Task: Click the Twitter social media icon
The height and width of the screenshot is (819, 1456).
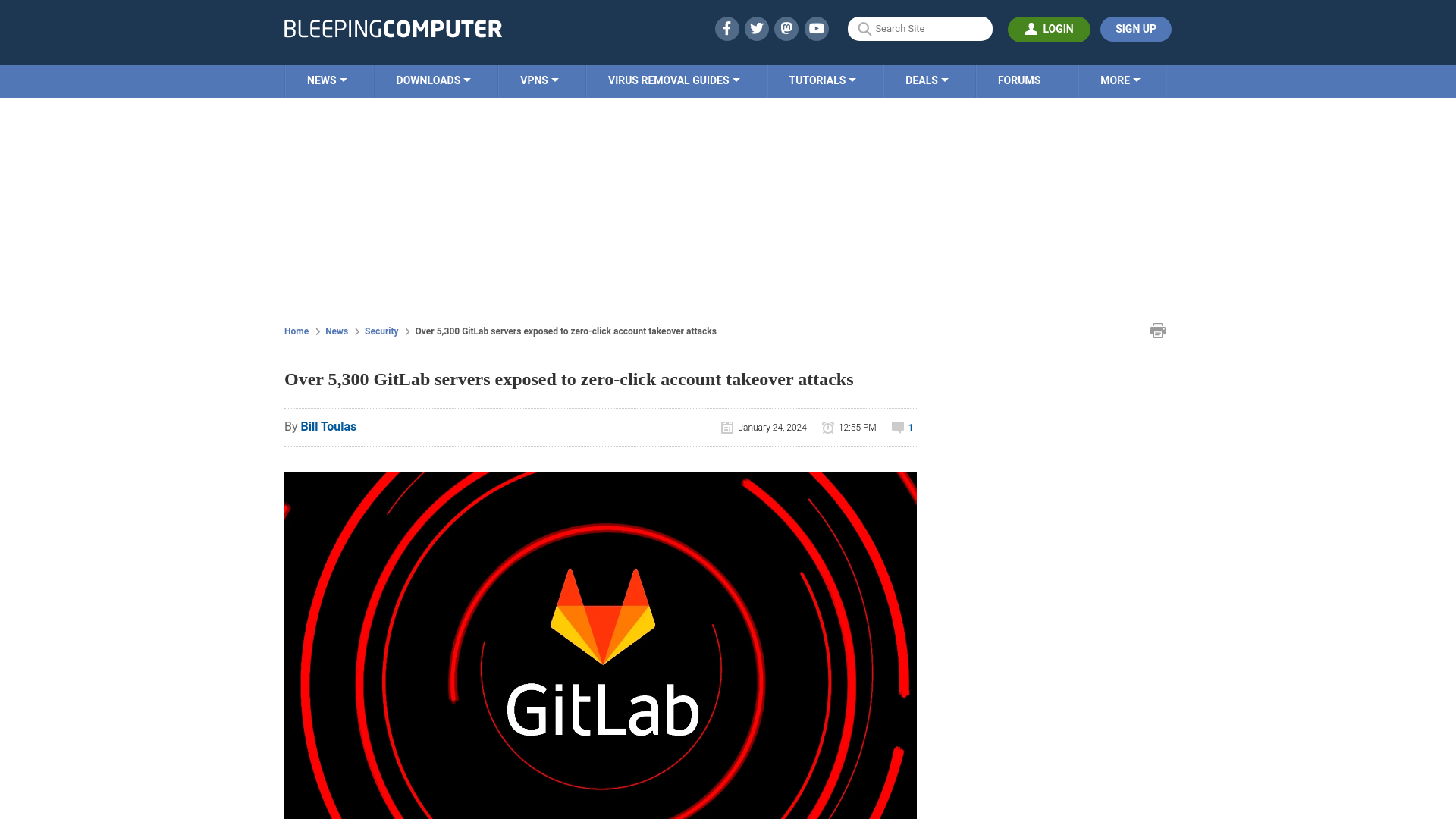Action: 756,28
